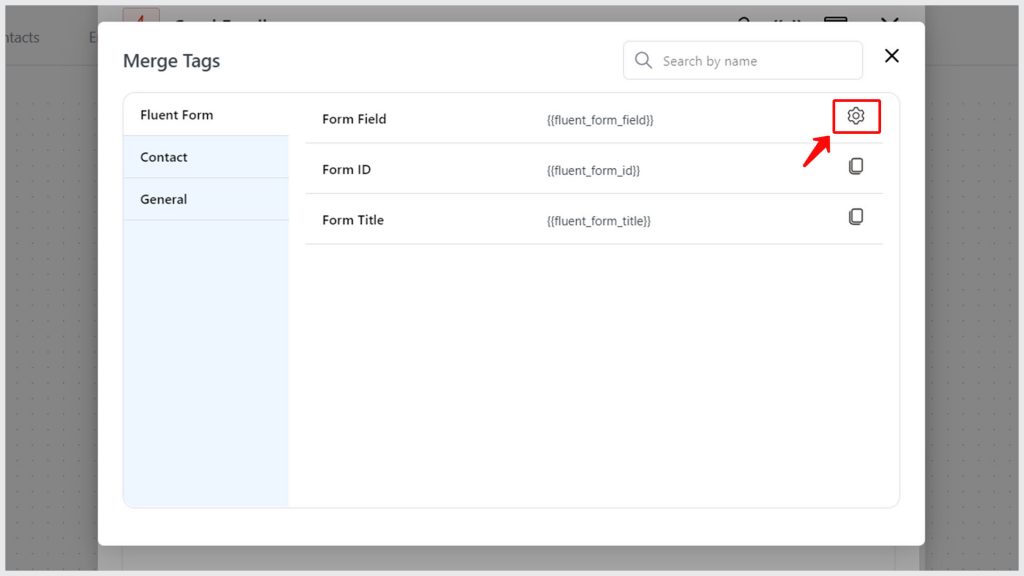
Task: Close the Merge Tags dialog
Action: 891,56
